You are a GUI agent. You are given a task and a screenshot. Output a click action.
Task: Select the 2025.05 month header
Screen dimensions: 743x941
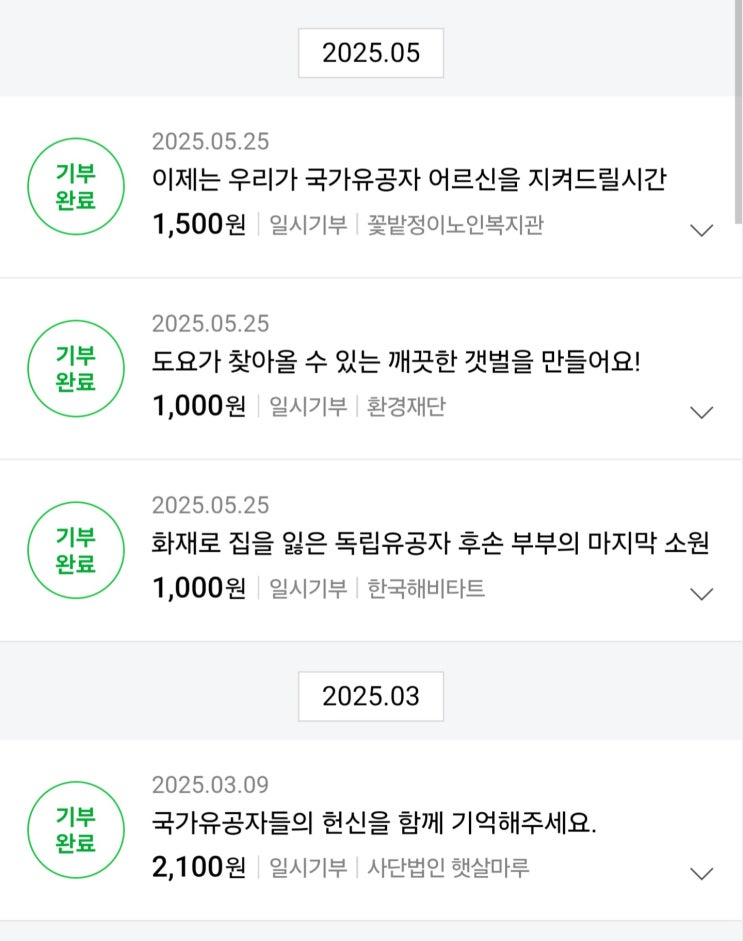click(x=371, y=53)
